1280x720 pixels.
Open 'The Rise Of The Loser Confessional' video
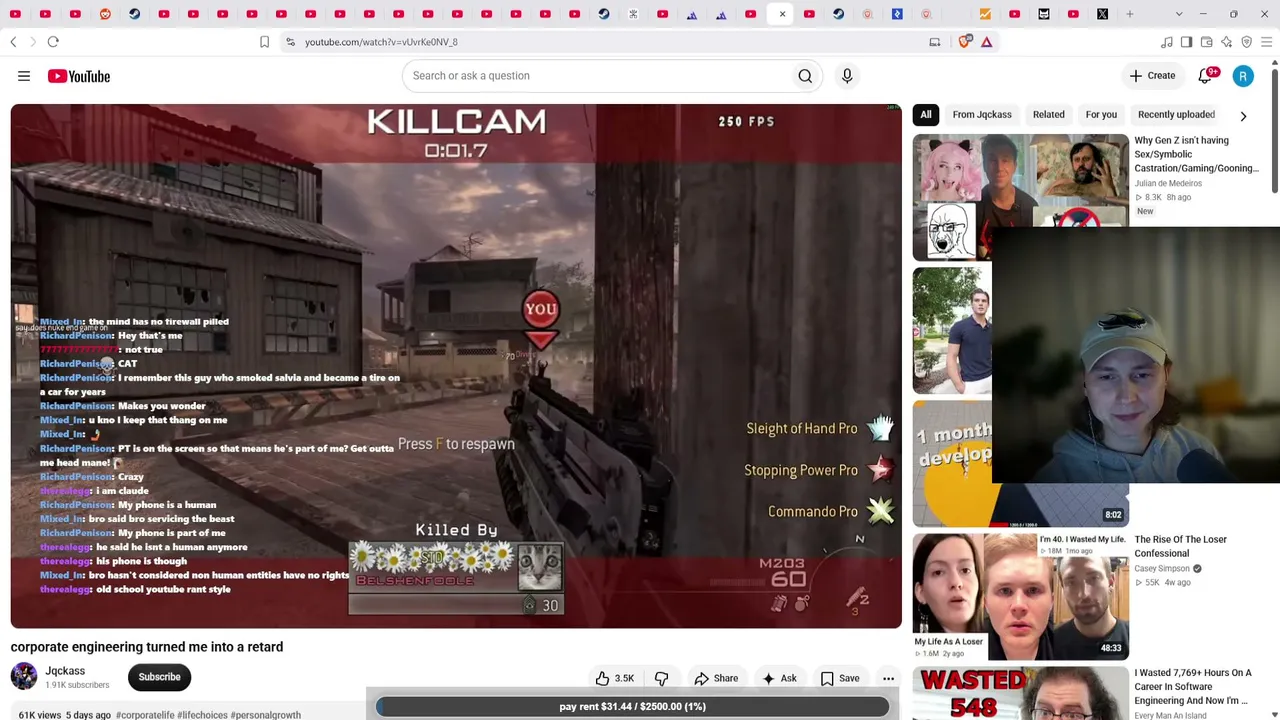[1180, 546]
